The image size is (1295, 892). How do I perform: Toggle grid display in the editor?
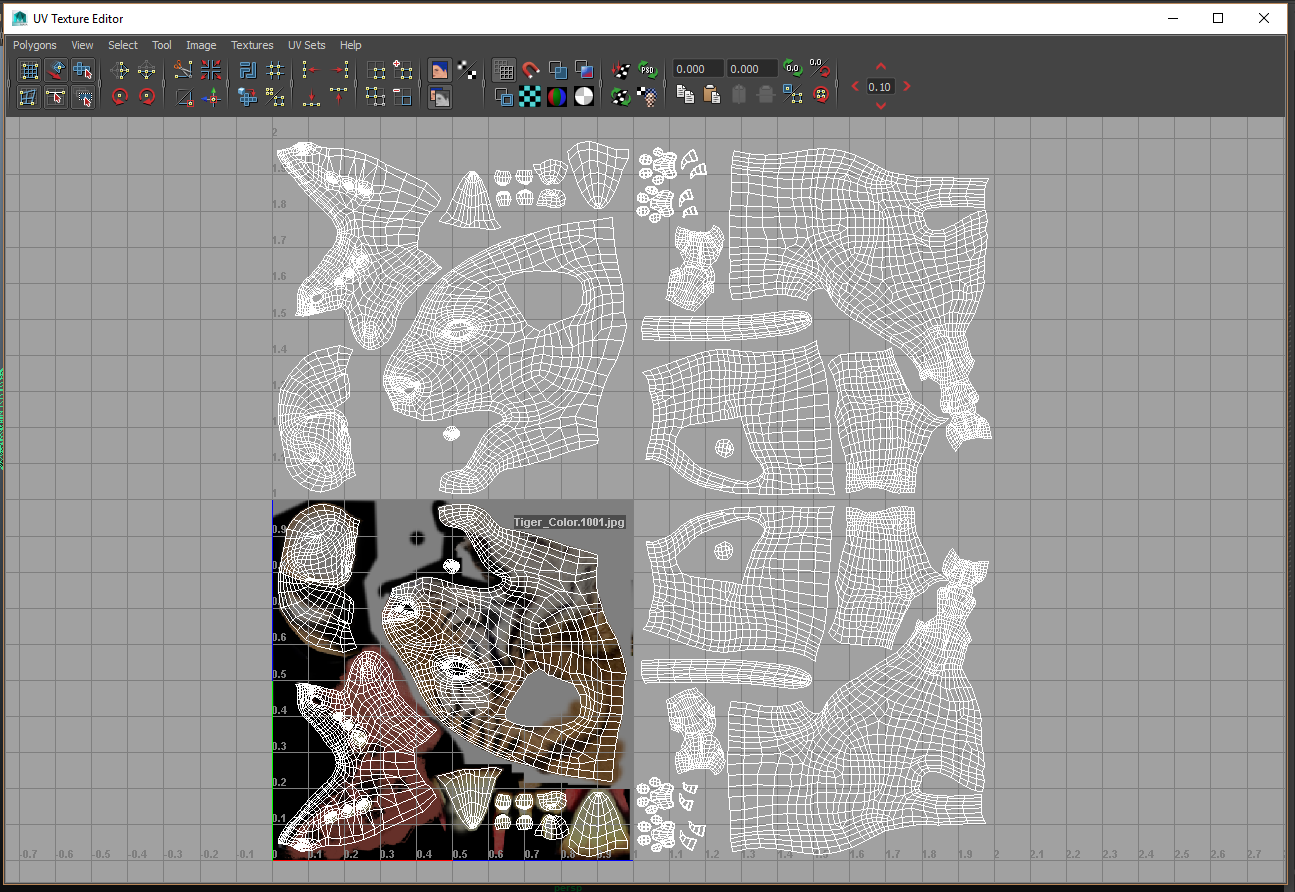click(504, 70)
